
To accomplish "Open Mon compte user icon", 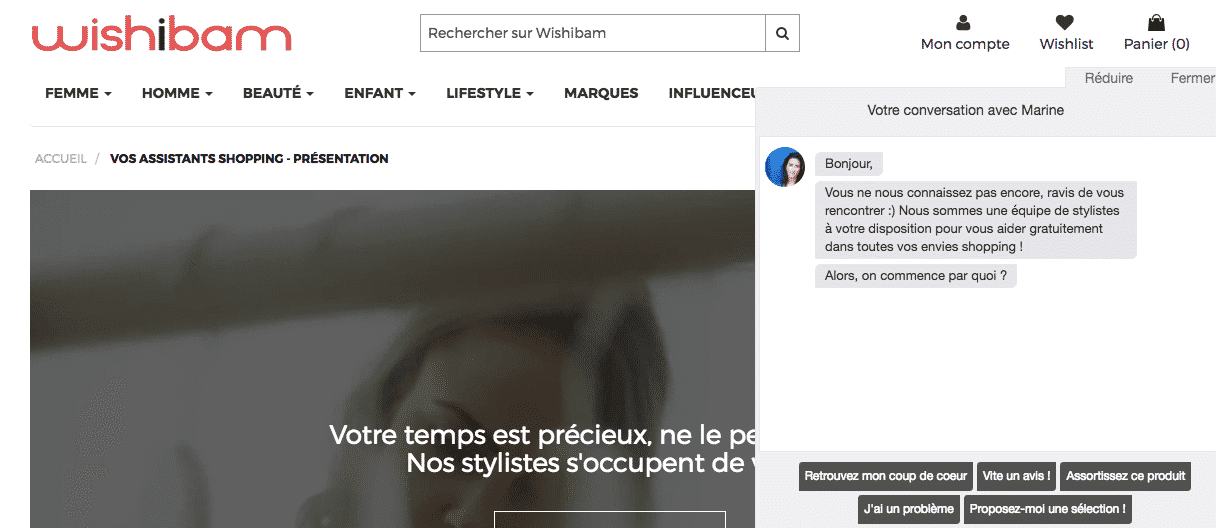I will point(964,23).
